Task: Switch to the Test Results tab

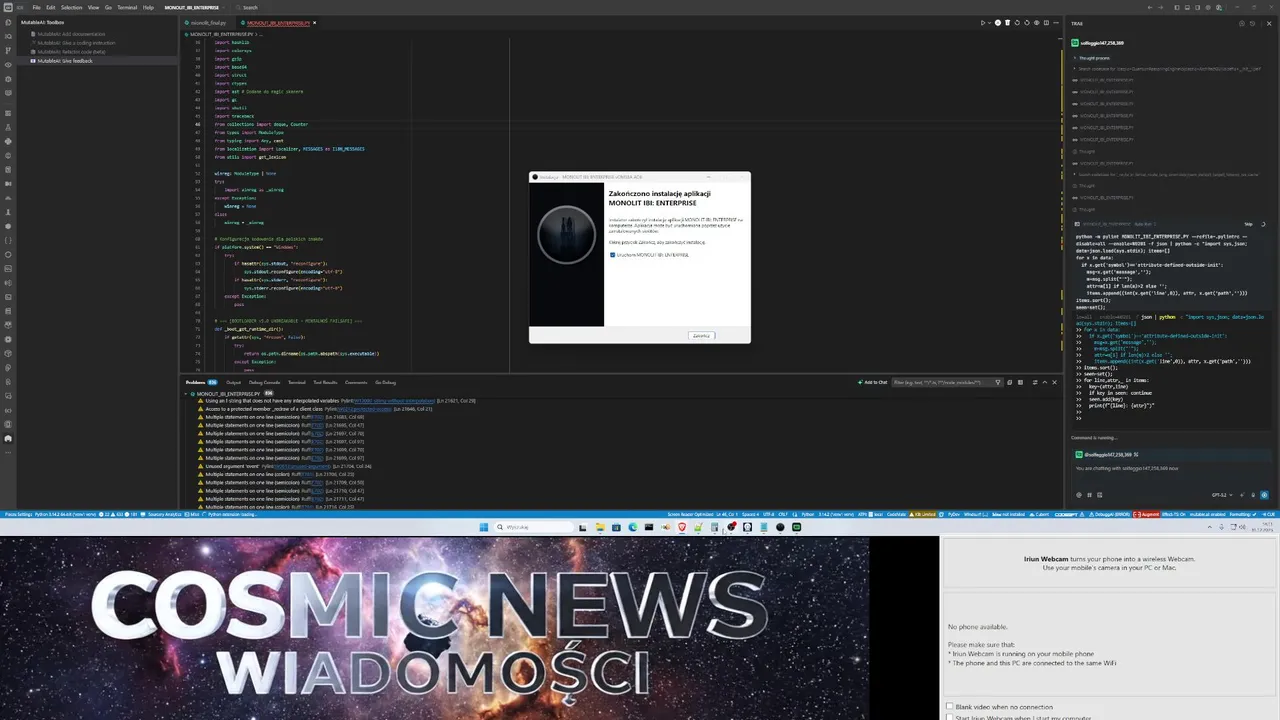Action: click(325, 382)
